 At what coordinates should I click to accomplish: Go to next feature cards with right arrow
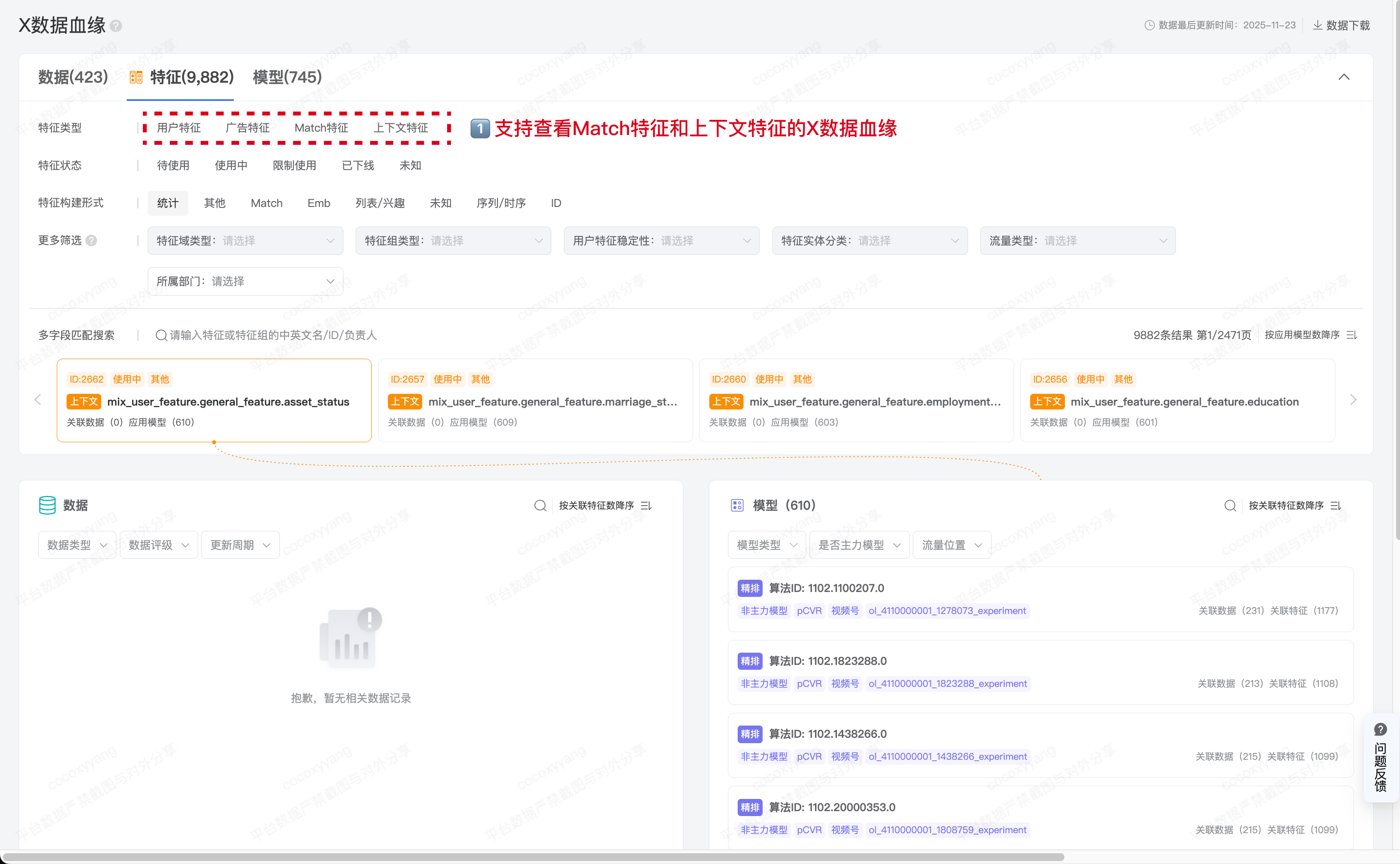(1353, 400)
